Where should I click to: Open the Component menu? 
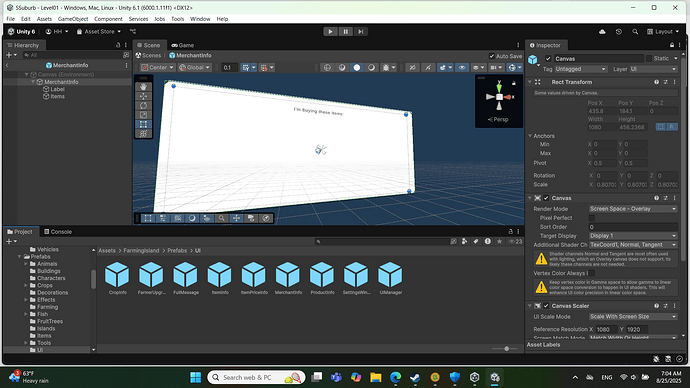[108, 19]
